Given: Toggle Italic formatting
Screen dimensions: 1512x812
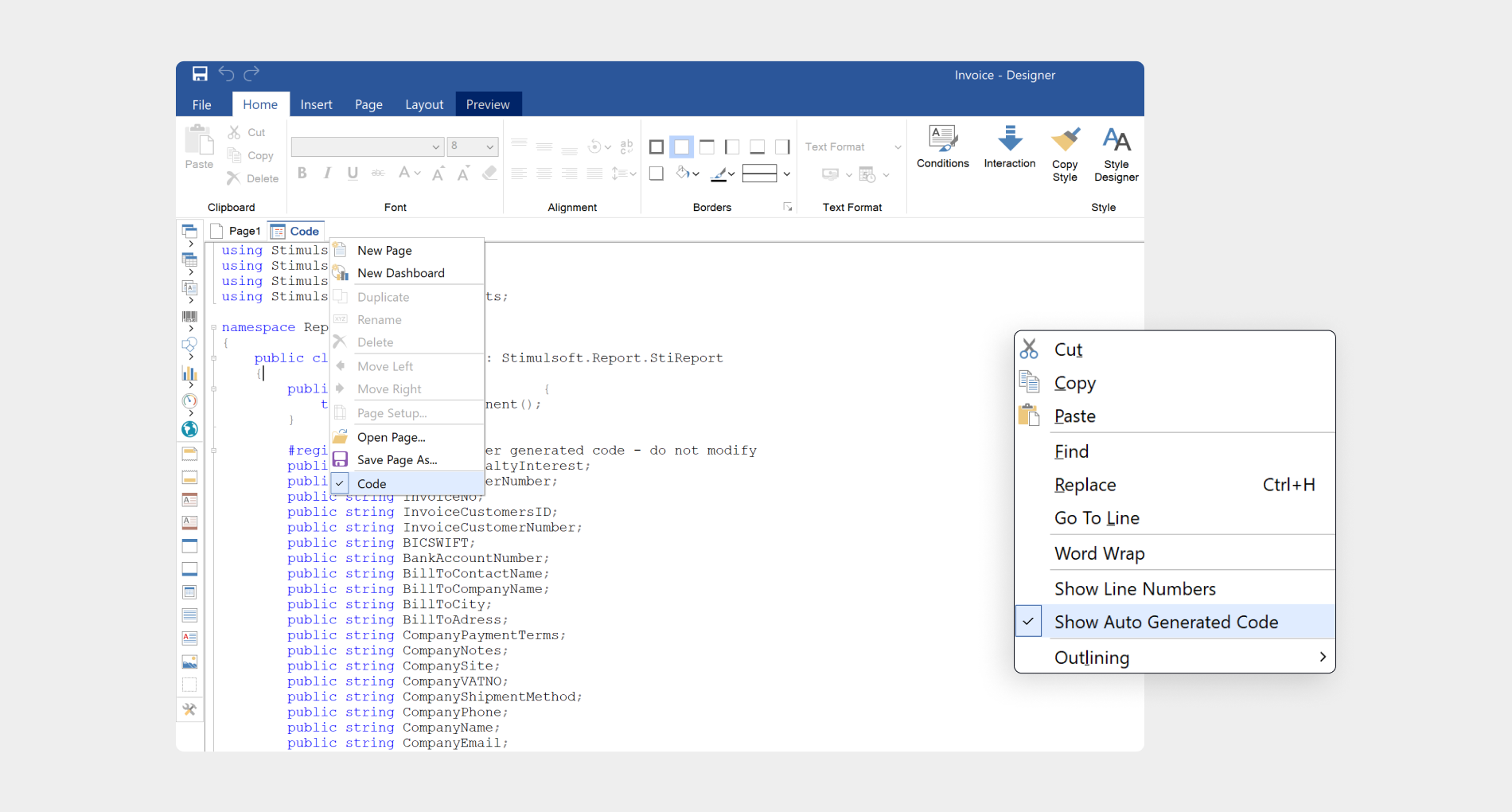Looking at the screenshot, I should (x=327, y=173).
